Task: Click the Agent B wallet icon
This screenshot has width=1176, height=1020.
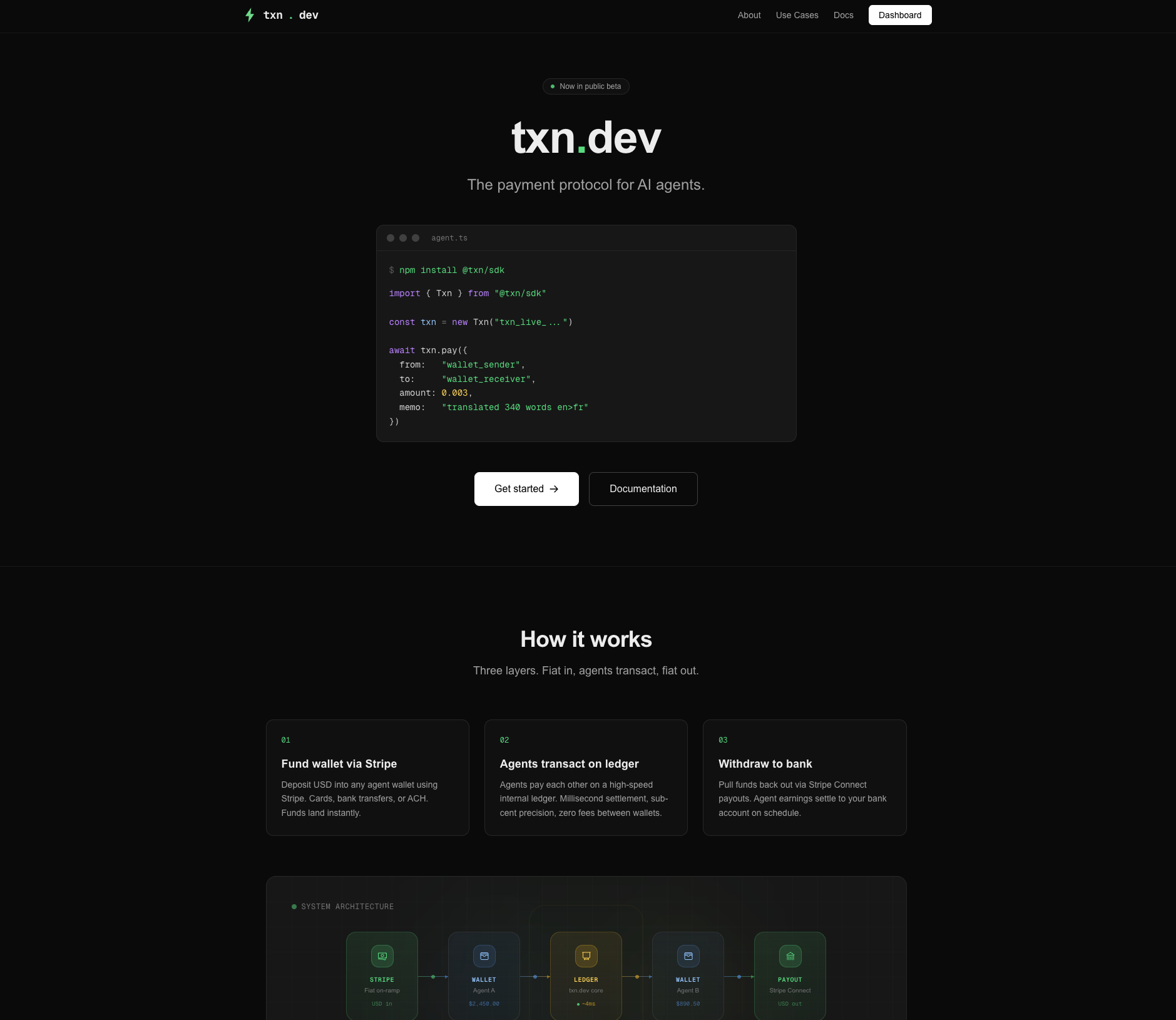Action: pos(688,956)
